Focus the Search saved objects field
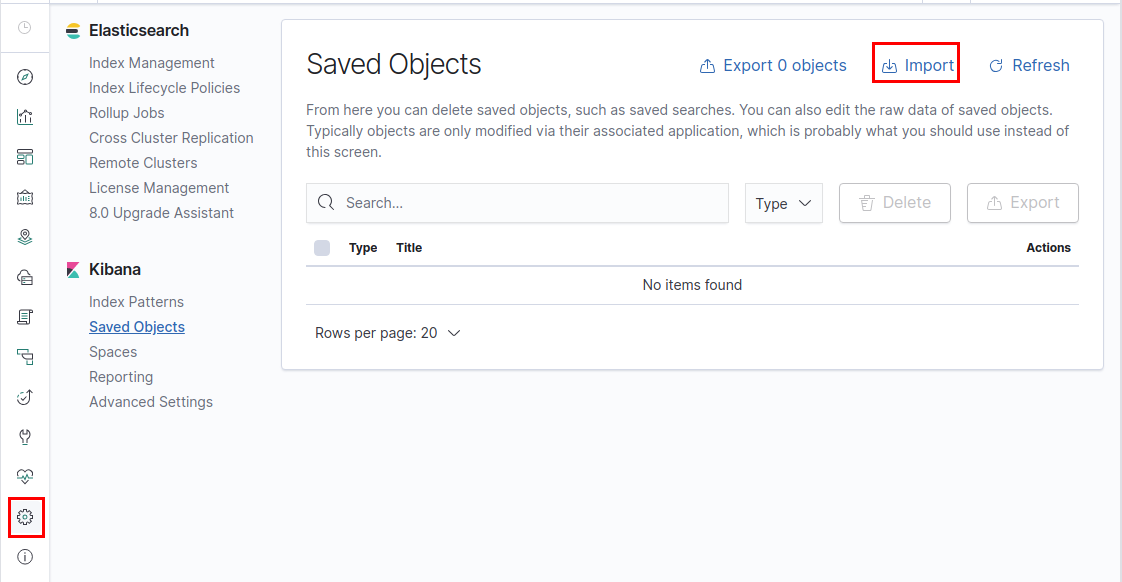 click(517, 203)
